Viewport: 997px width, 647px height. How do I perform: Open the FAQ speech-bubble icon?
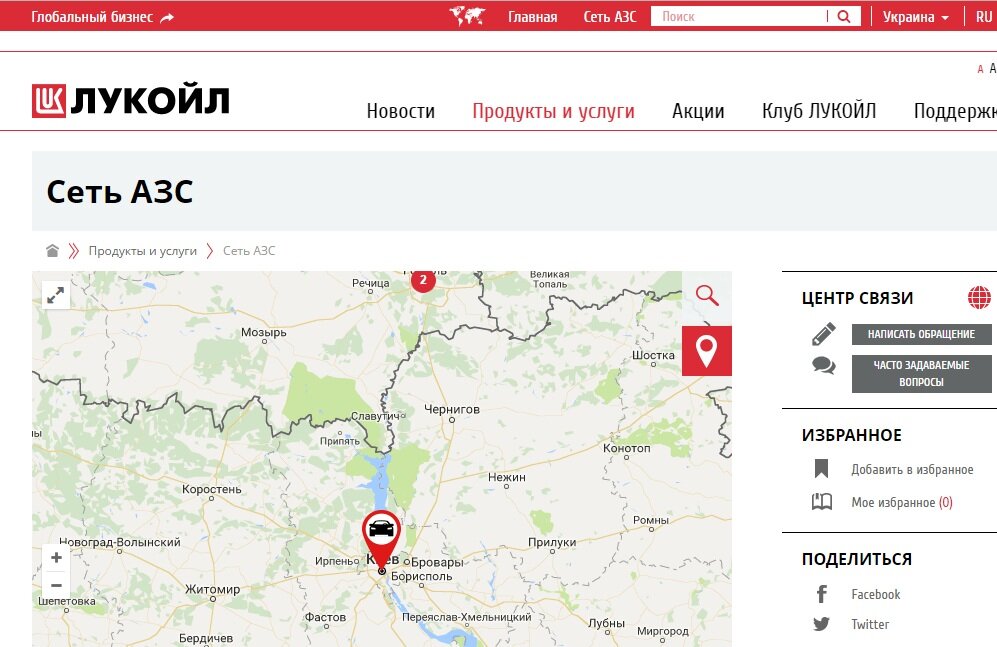coord(822,366)
